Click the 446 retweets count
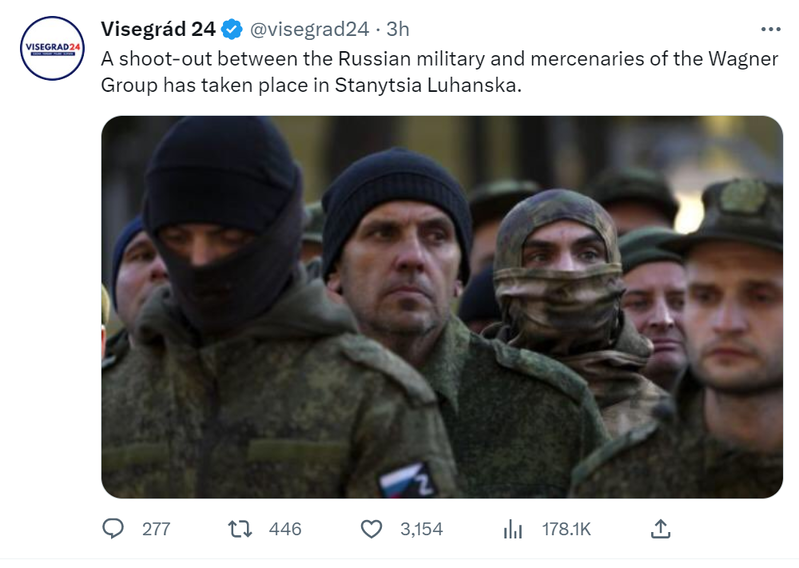This screenshot has width=799, height=568. coord(285,529)
